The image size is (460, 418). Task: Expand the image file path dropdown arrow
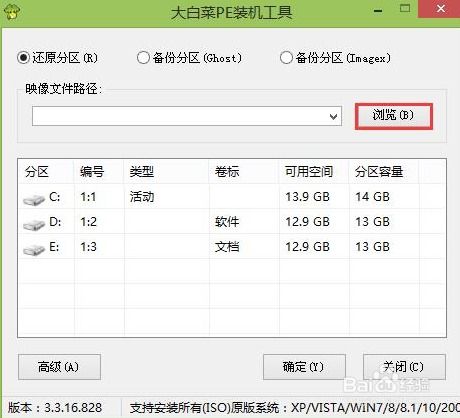click(x=333, y=117)
